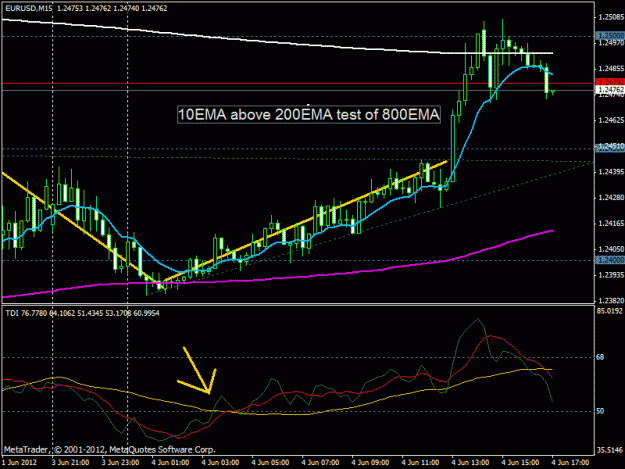625x469 pixels.
Task: Click the '4 Jun 09:00' time axis label
Action: [370, 463]
